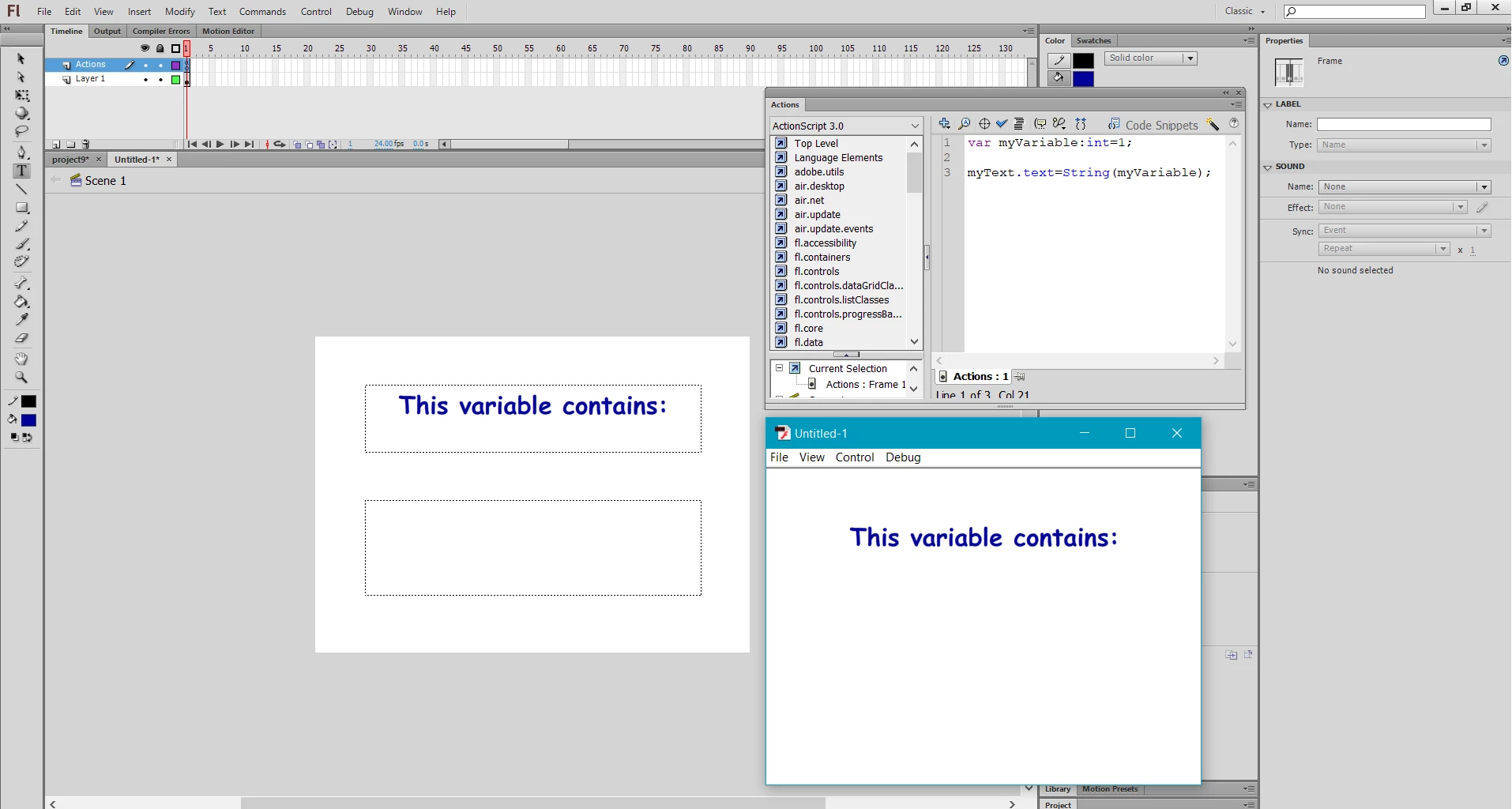
Task: Switch to the Swatches tab
Action: 1093,41
